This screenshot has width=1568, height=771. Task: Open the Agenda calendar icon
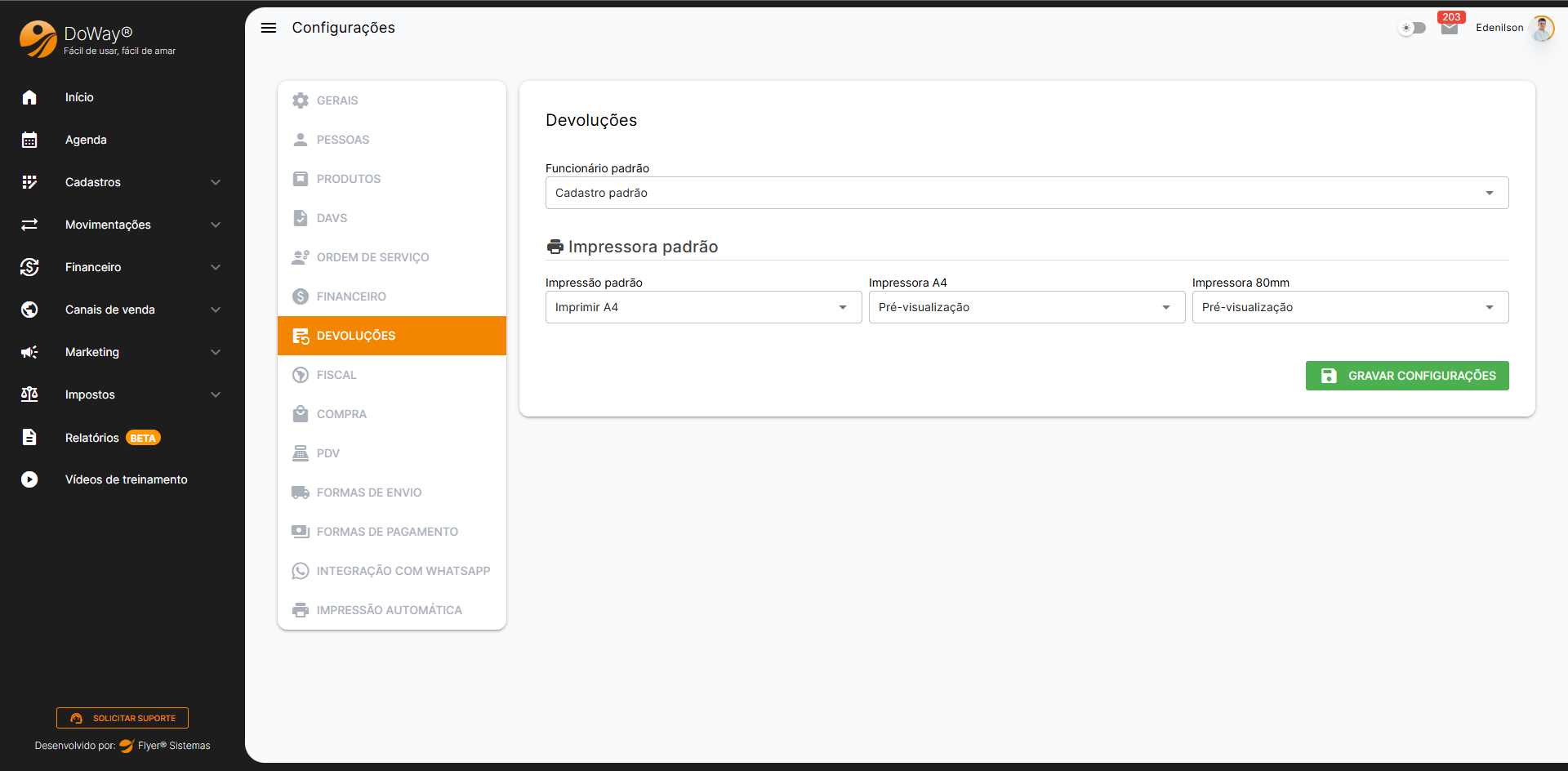pos(29,140)
